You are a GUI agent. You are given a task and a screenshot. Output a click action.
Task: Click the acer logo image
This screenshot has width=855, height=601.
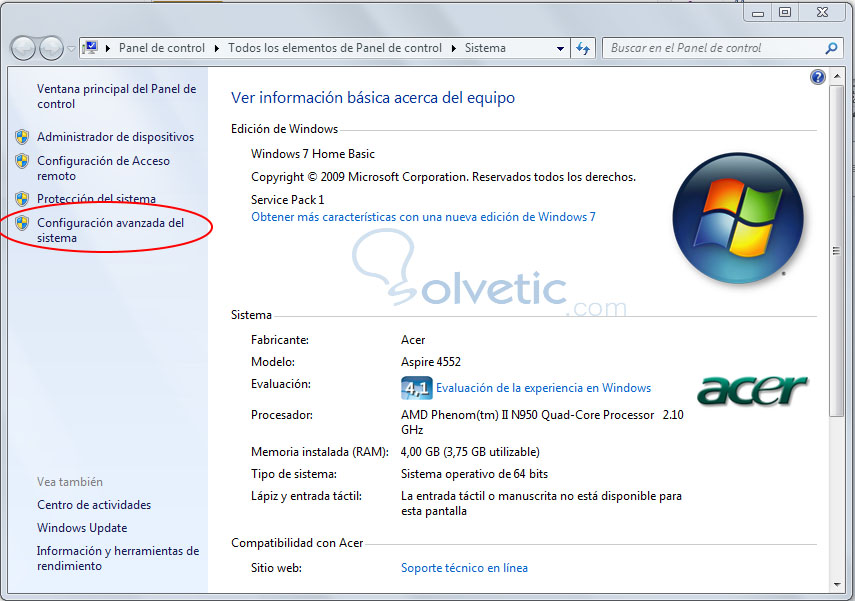[752, 390]
